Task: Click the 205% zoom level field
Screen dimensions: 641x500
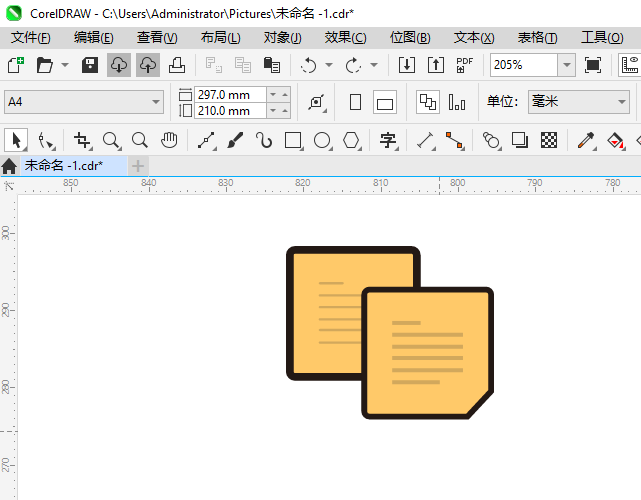Action: point(524,65)
